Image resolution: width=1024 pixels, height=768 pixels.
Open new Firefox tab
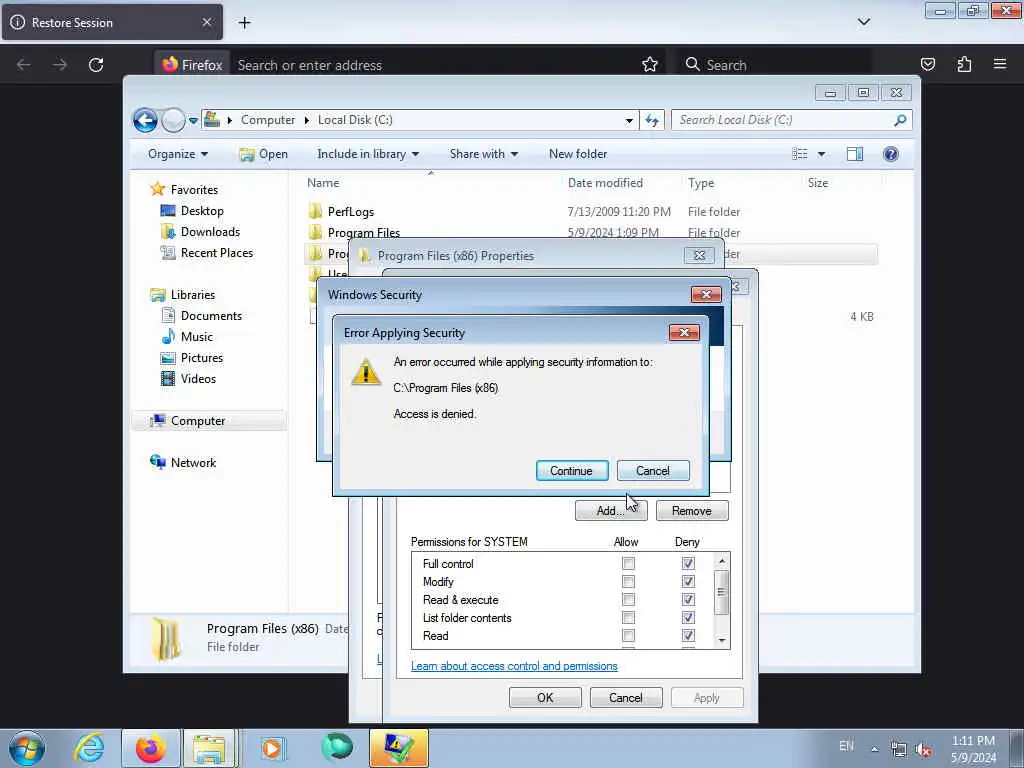pos(244,23)
